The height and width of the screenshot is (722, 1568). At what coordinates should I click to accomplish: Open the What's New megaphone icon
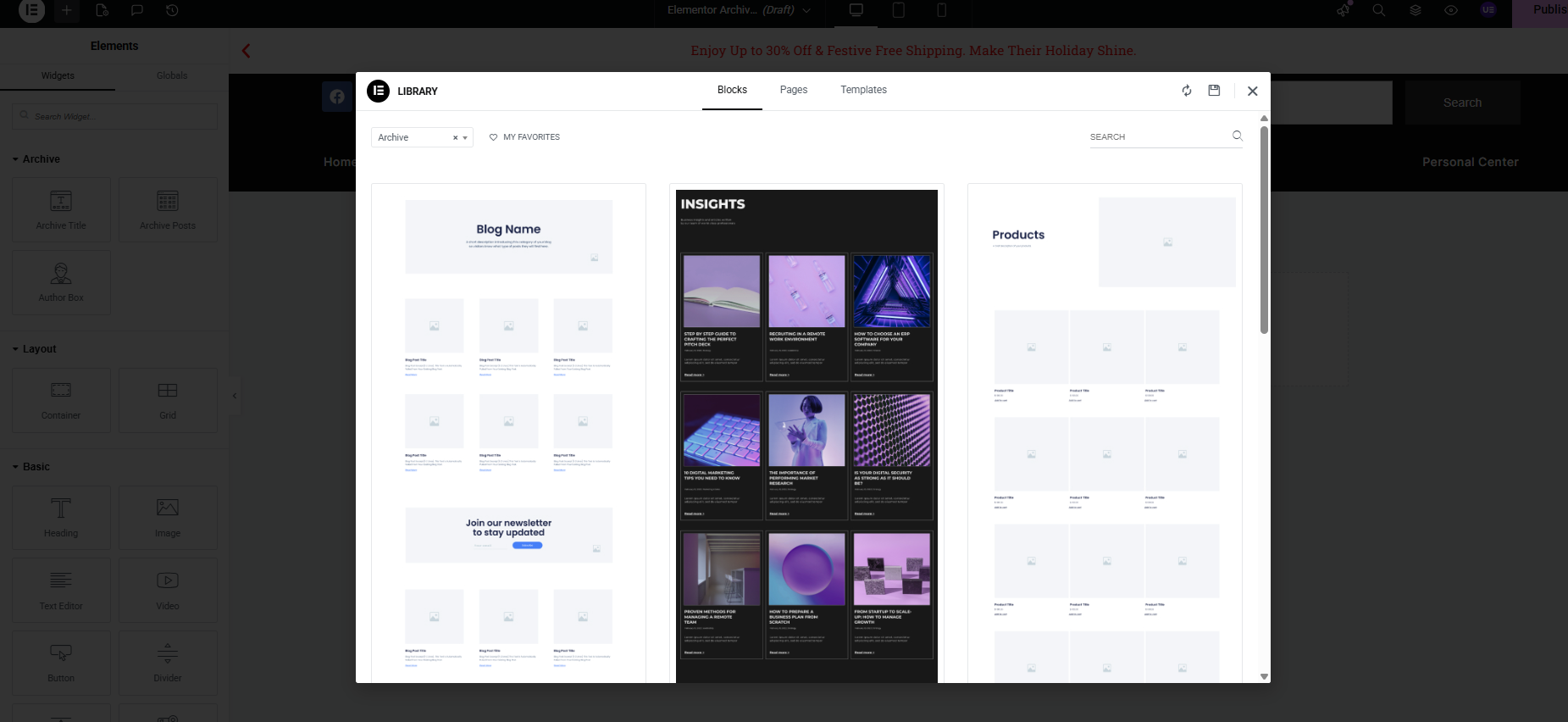coord(1344,10)
